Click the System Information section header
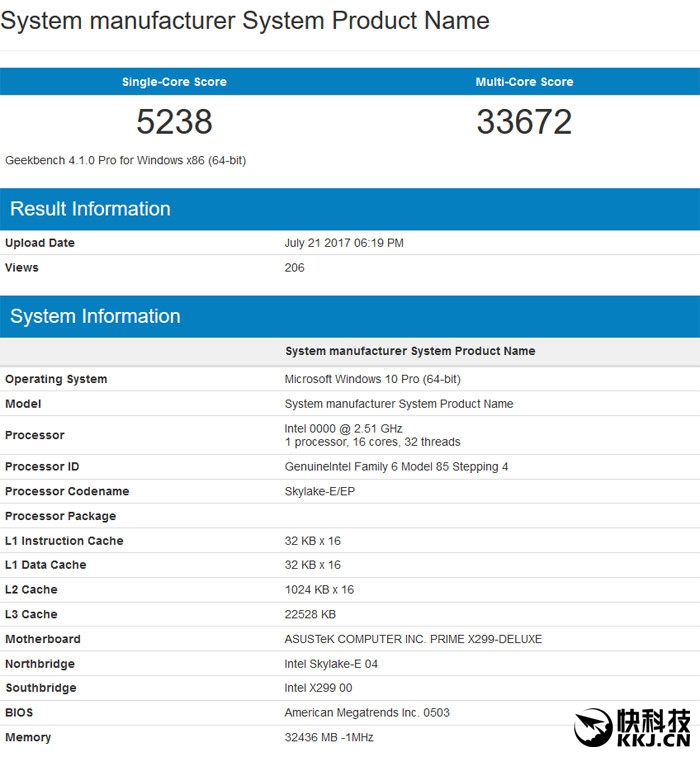Screen dimensions: 700x757 [95, 316]
